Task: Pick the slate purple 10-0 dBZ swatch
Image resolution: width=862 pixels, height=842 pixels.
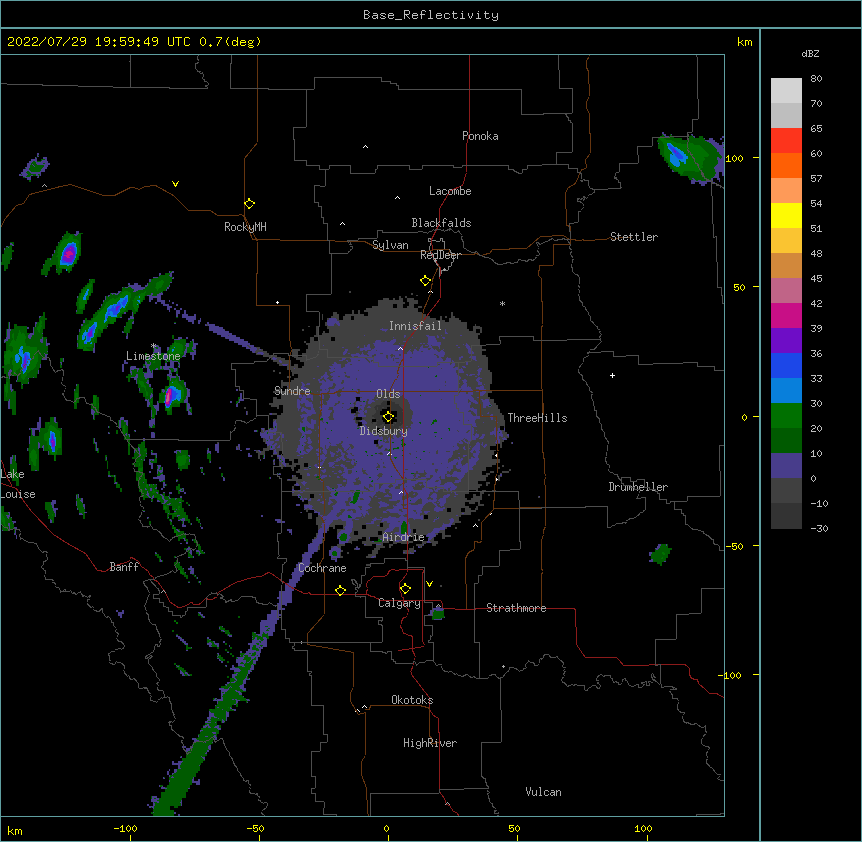Action: pos(786,466)
